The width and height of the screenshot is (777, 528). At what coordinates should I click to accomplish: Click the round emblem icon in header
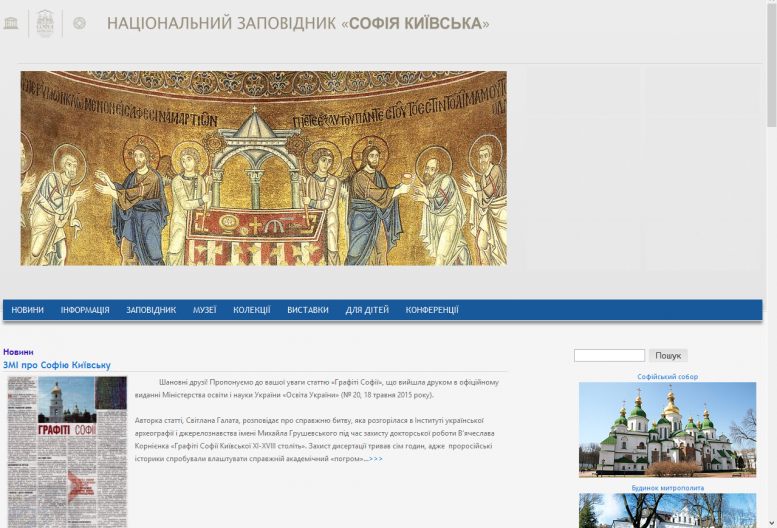(x=79, y=23)
